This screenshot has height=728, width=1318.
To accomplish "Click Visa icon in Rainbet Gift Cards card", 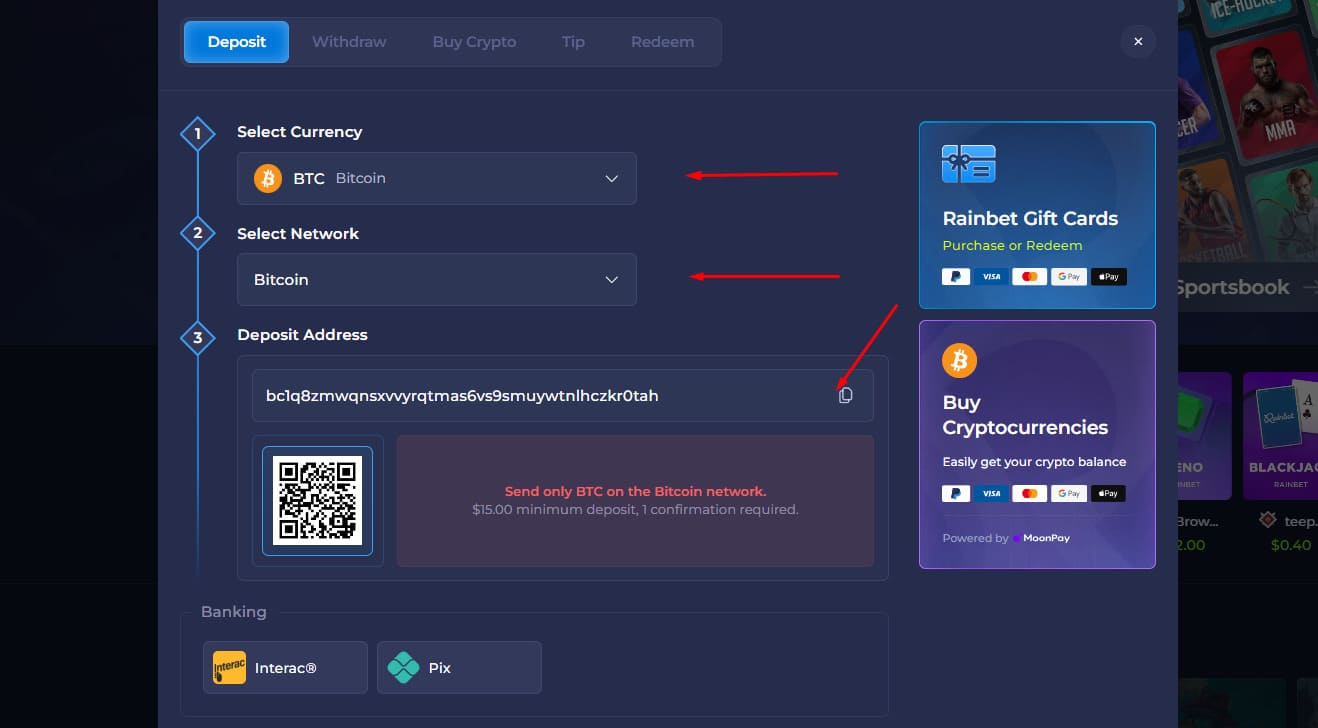I will [x=991, y=276].
